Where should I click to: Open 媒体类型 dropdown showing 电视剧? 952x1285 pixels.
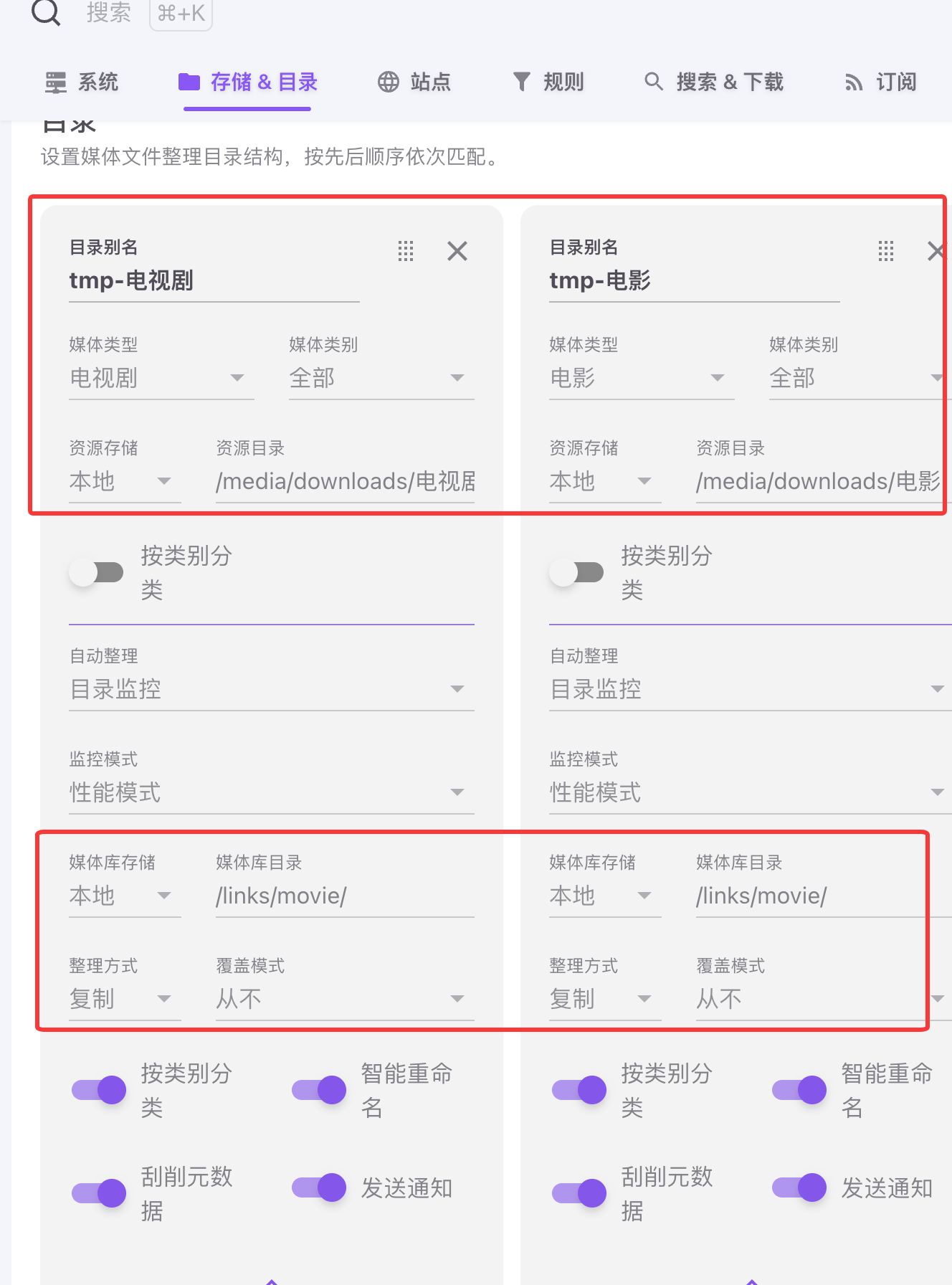click(161, 378)
